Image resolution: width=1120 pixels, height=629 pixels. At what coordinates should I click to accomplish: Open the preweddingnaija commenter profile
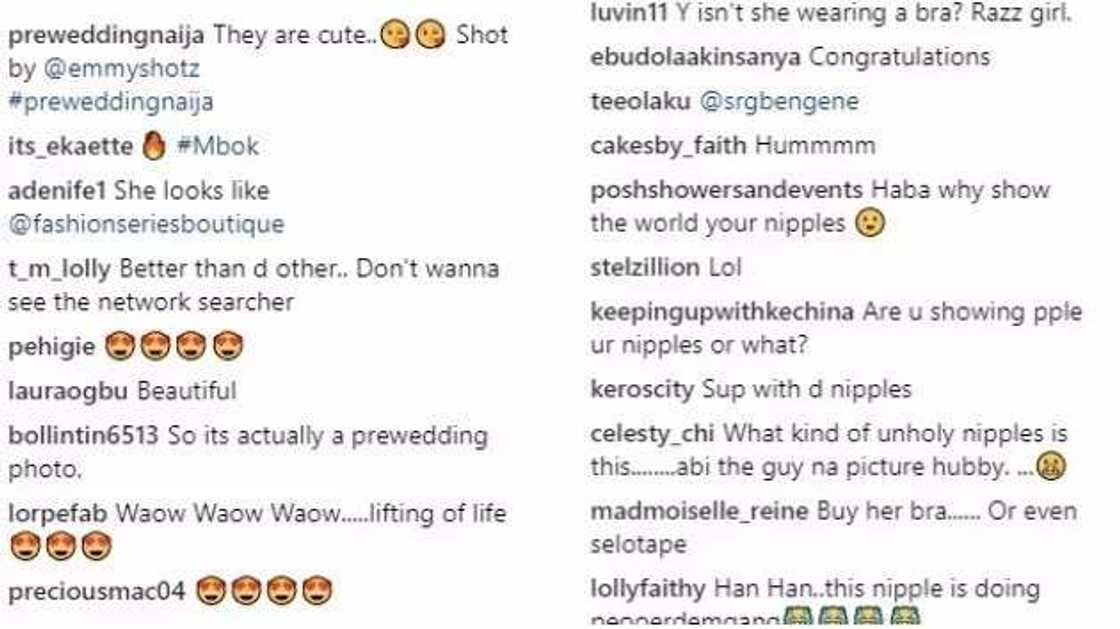click(x=106, y=36)
